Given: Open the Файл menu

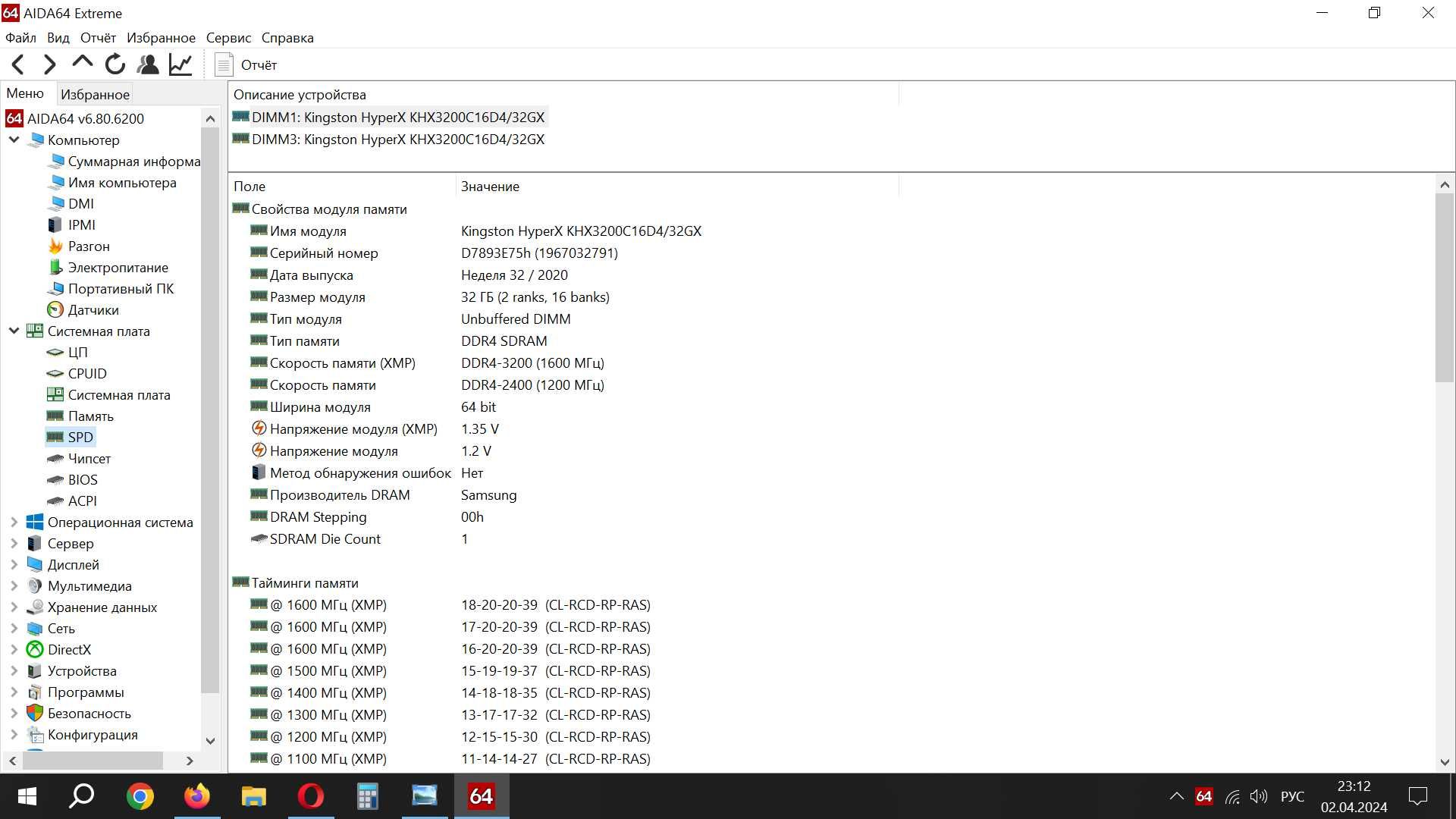Looking at the screenshot, I should (20, 38).
